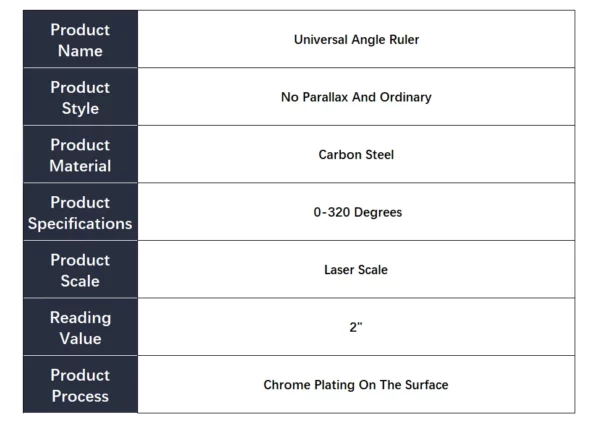
Task: Select the No Parallax And Ordinary value
Action: click(356, 97)
